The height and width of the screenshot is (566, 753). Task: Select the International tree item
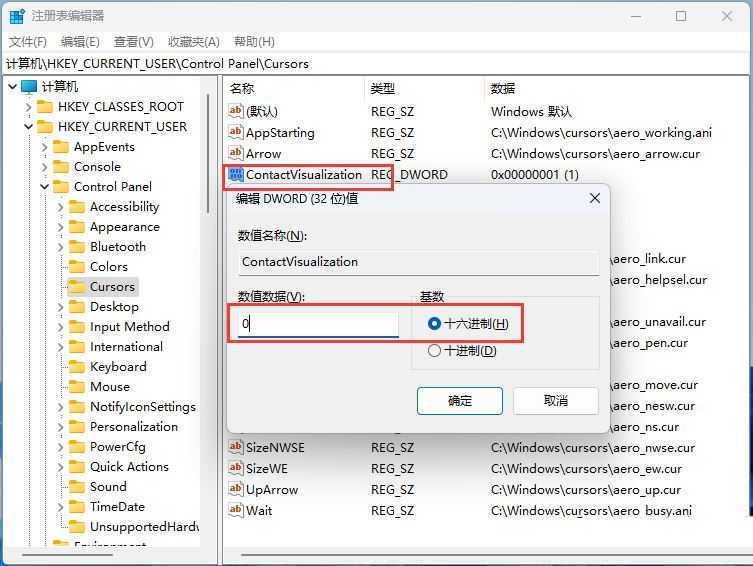[x=126, y=347]
